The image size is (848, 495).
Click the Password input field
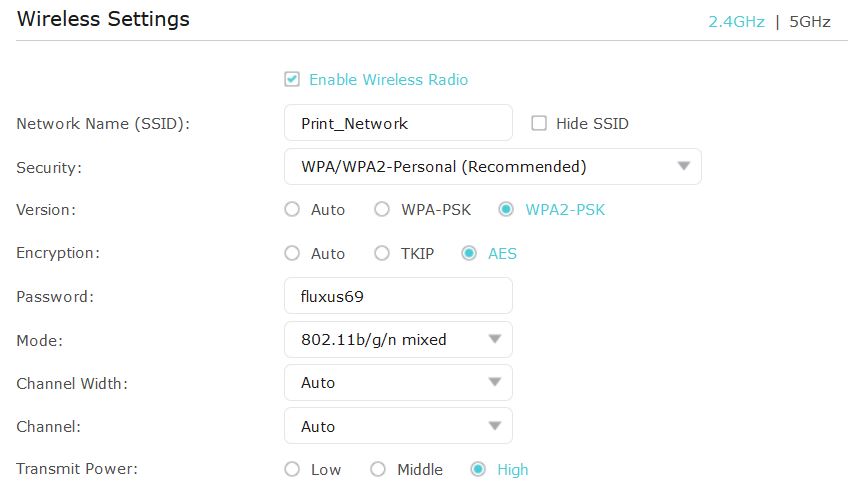pos(398,296)
